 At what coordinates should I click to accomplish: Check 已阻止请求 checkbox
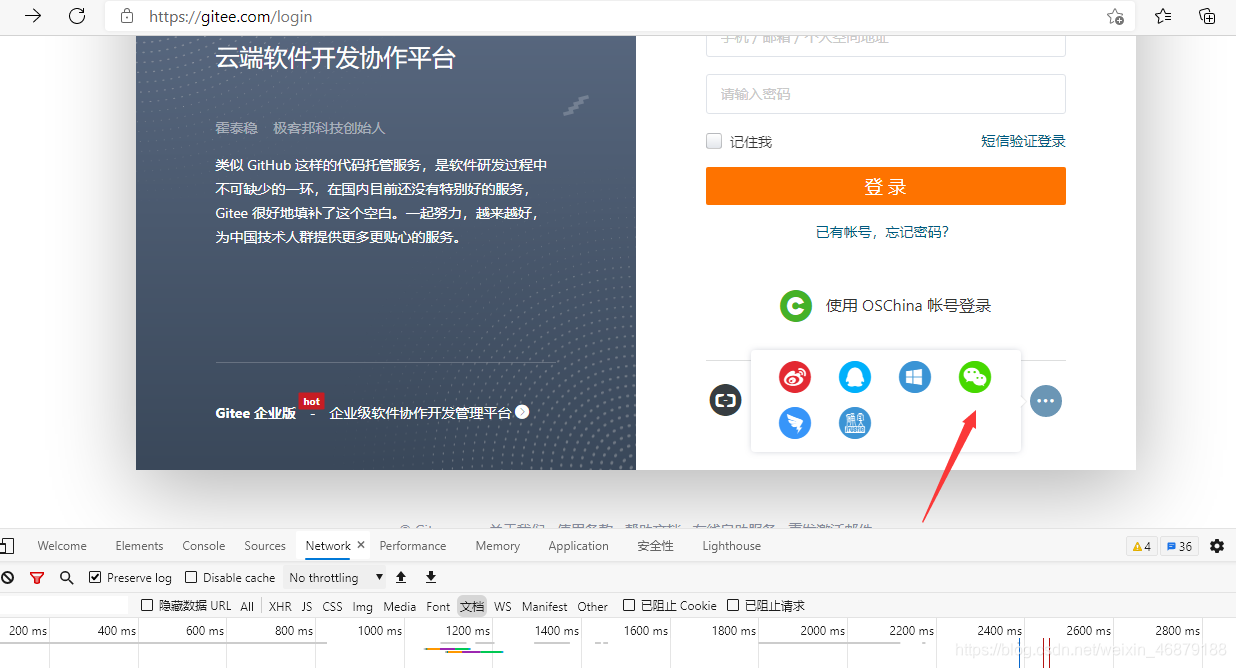coord(733,605)
